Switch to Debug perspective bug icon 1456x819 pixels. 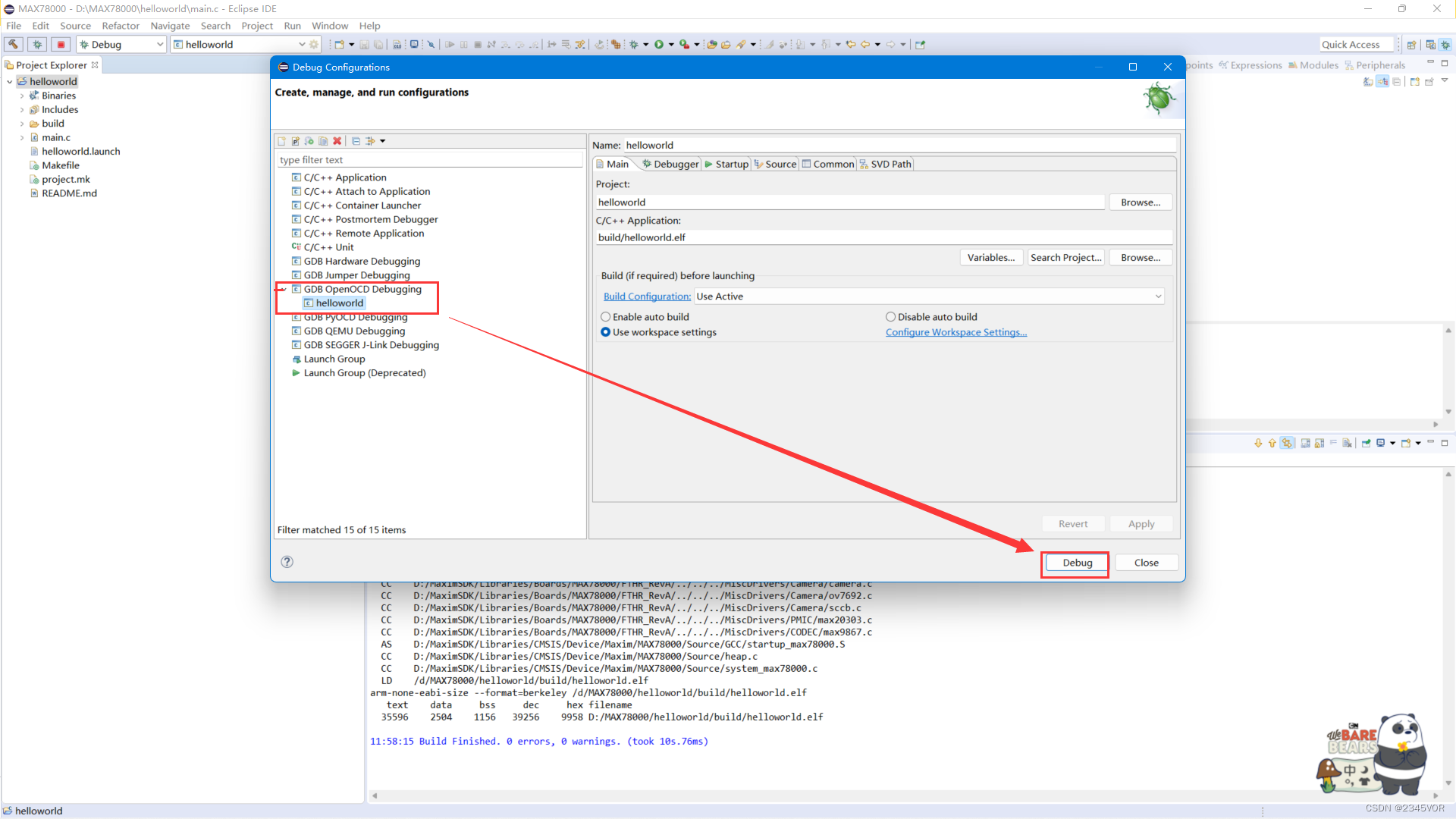1445,44
